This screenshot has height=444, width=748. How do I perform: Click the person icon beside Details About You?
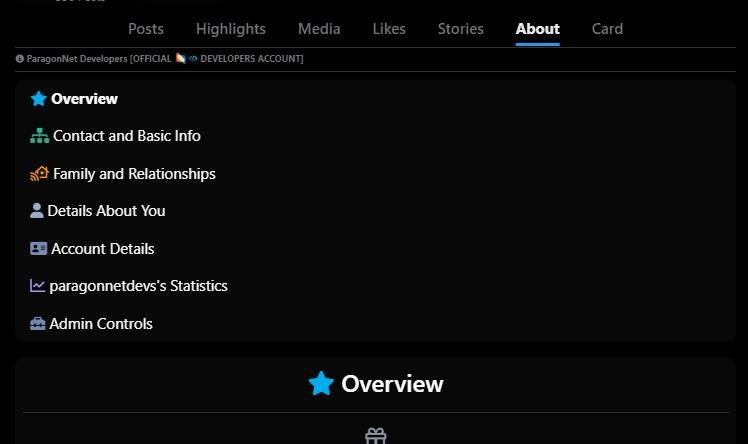[x=37, y=211]
